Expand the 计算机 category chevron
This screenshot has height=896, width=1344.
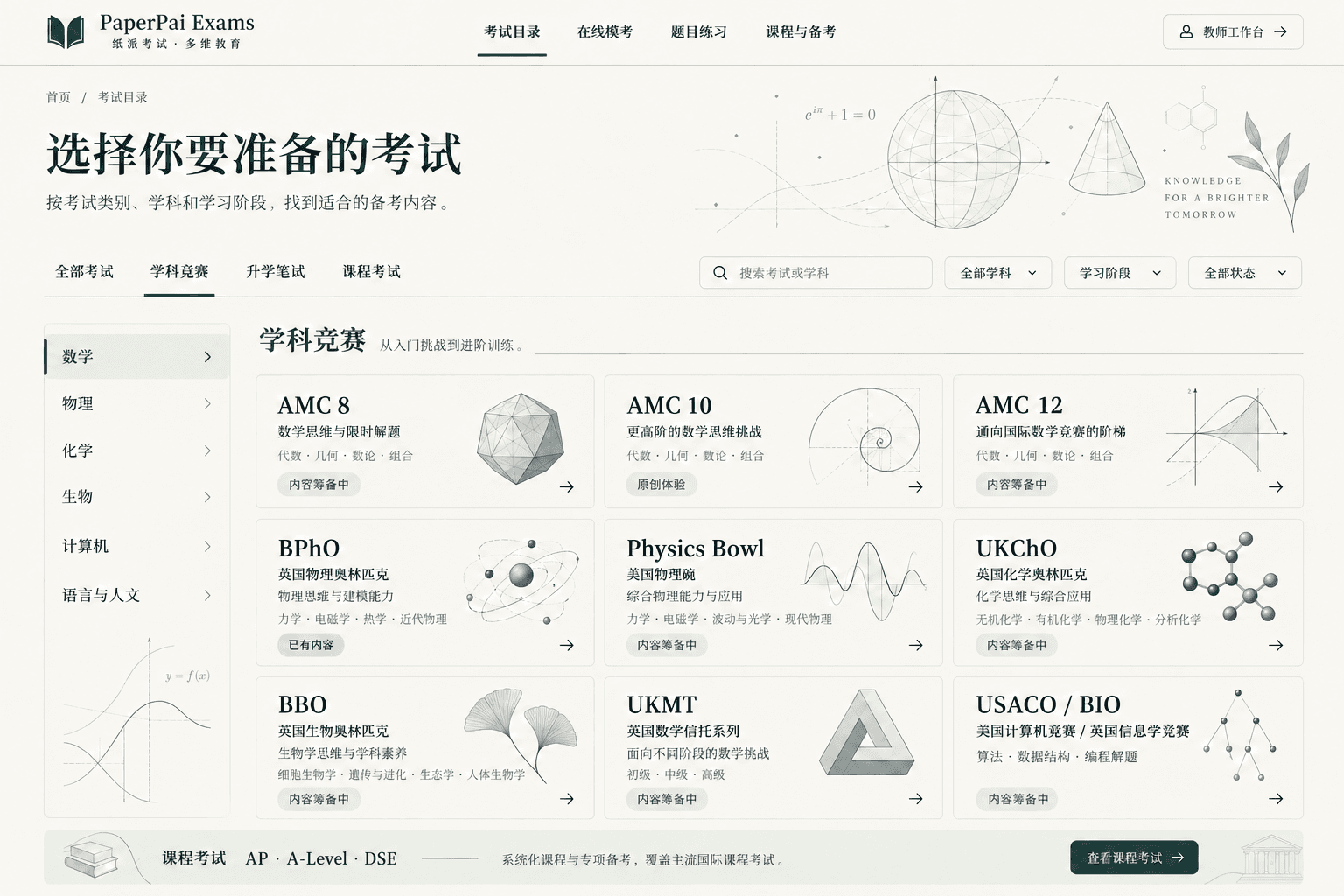[x=207, y=546]
